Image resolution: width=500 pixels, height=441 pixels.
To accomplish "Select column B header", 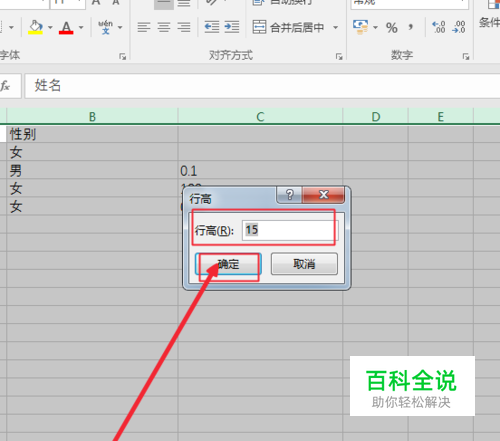I will pos(92,116).
